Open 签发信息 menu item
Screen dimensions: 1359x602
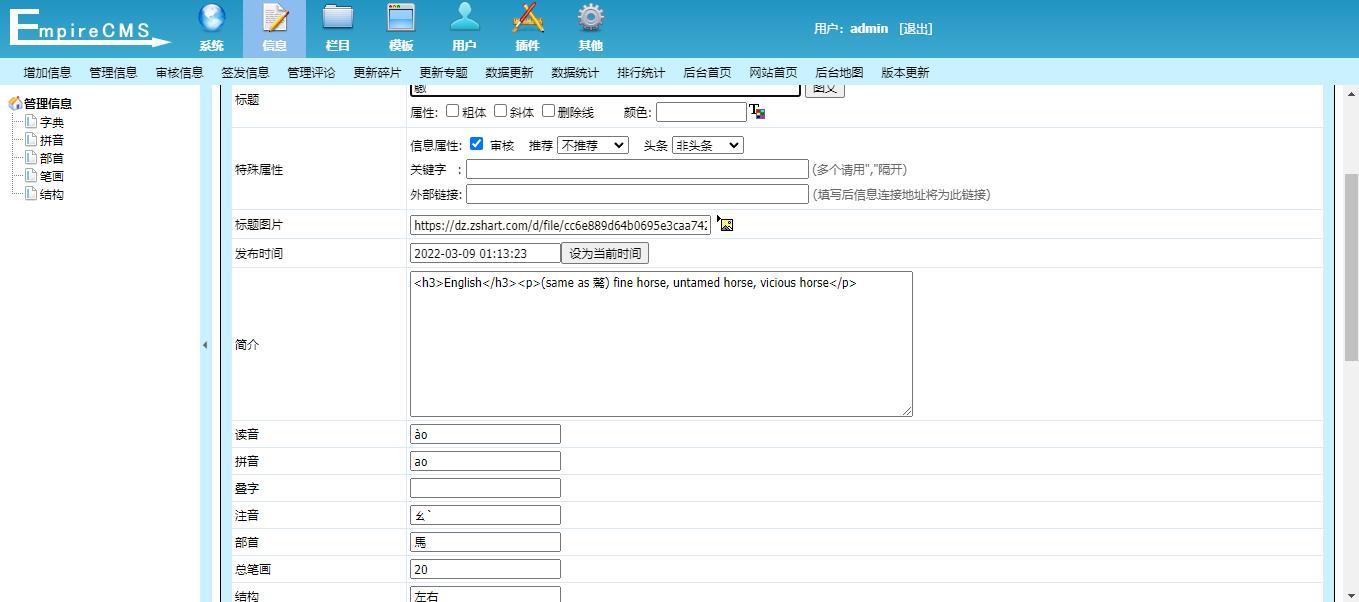point(245,72)
